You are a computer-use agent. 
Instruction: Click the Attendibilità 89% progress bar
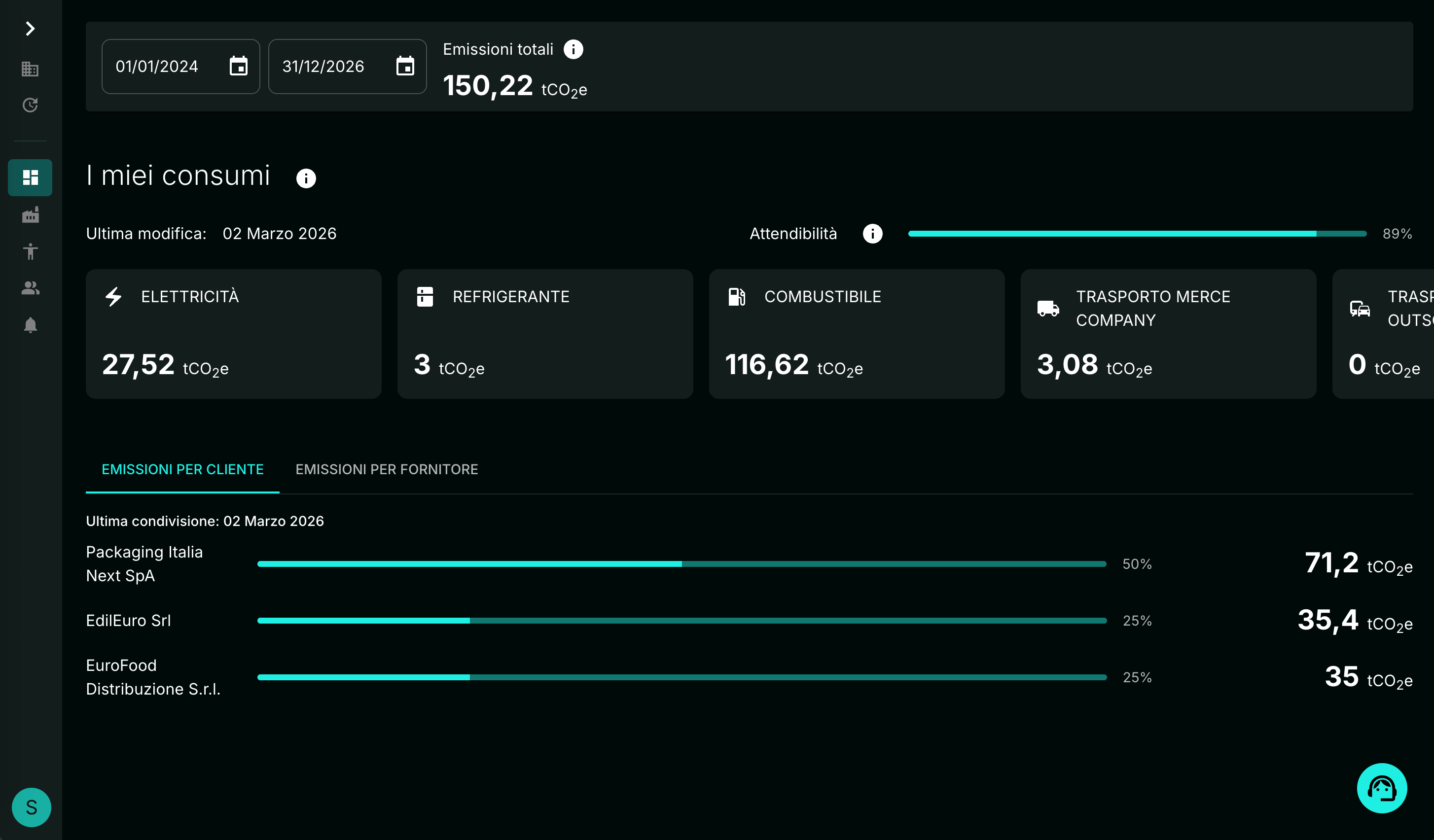coord(1137,234)
